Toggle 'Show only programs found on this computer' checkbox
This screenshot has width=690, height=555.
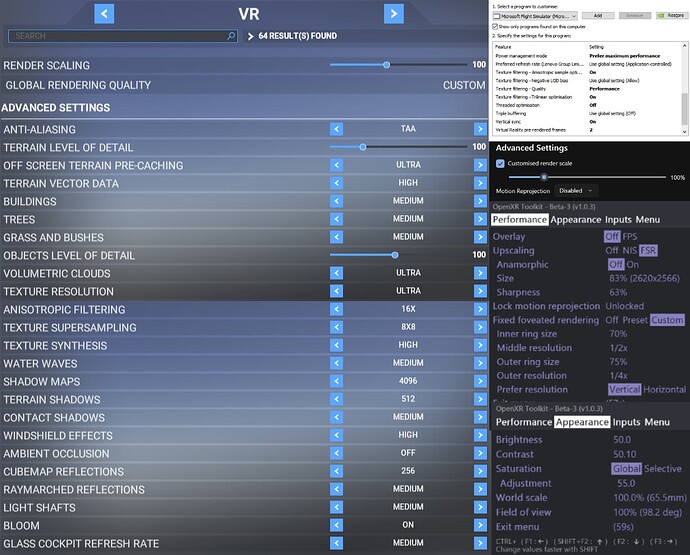pyautogui.click(x=496, y=25)
